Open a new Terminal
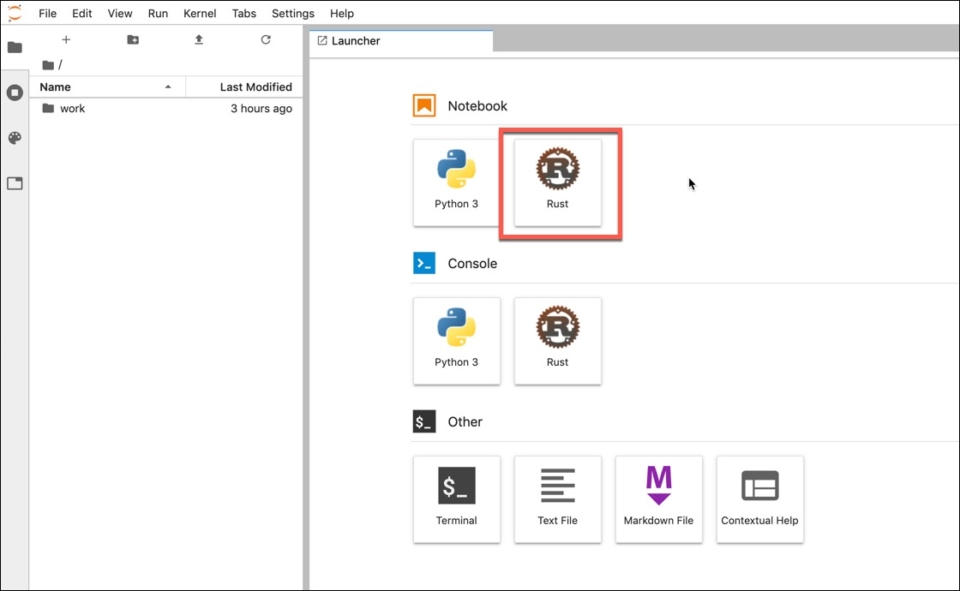The height and width of the screenshot is (591, 960). pyautogui.click(x=456, y=498)
